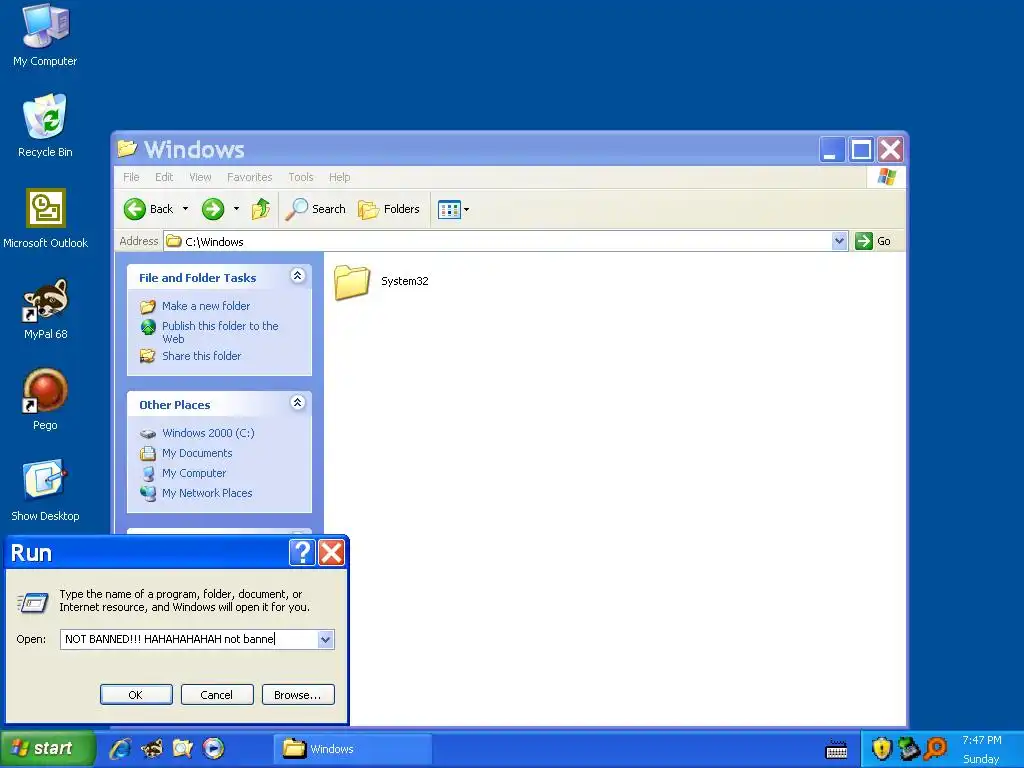Open the Favorites menu

pyautogui.click(x=249, y=177)
